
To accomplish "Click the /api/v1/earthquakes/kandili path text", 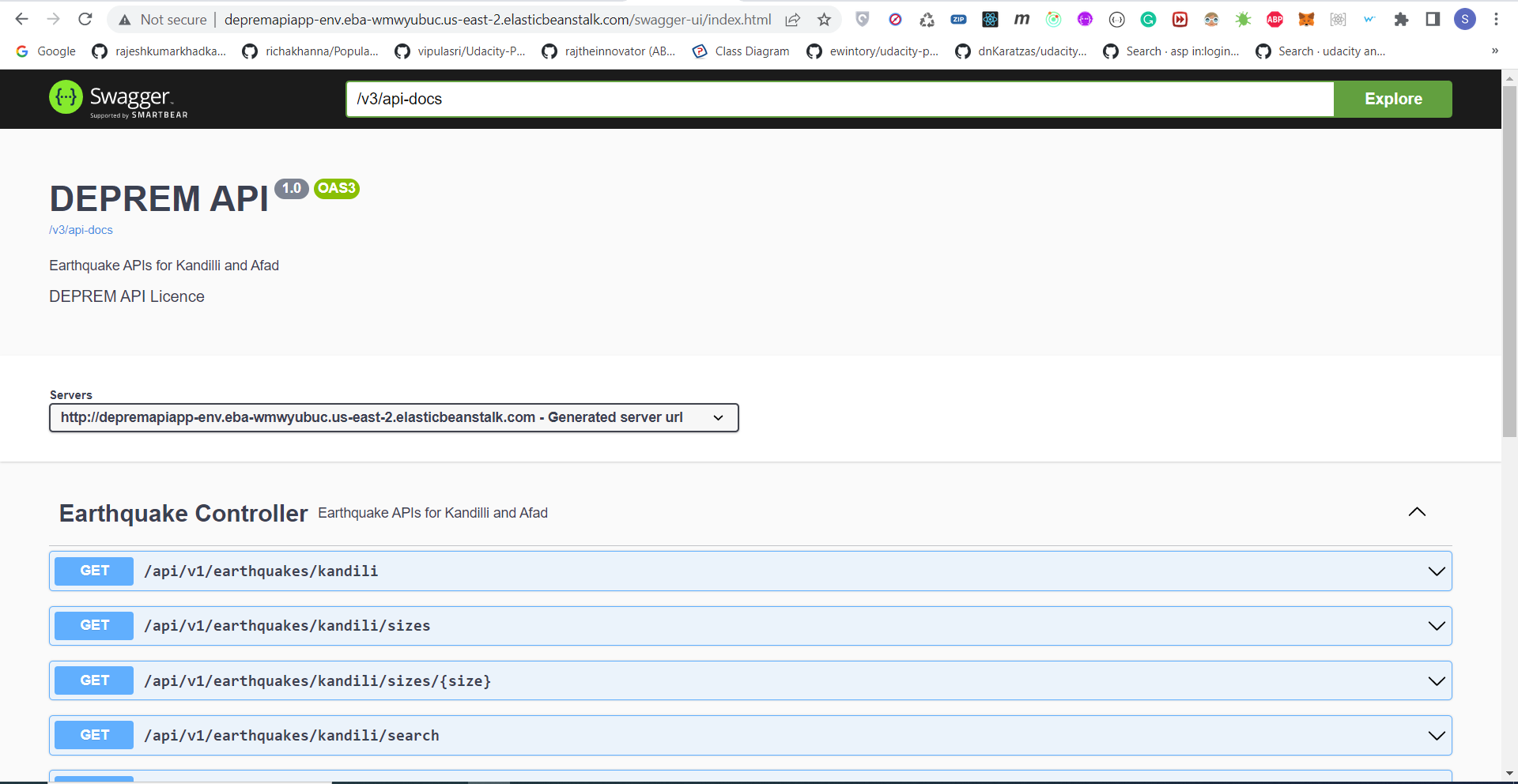I will 261,571.
